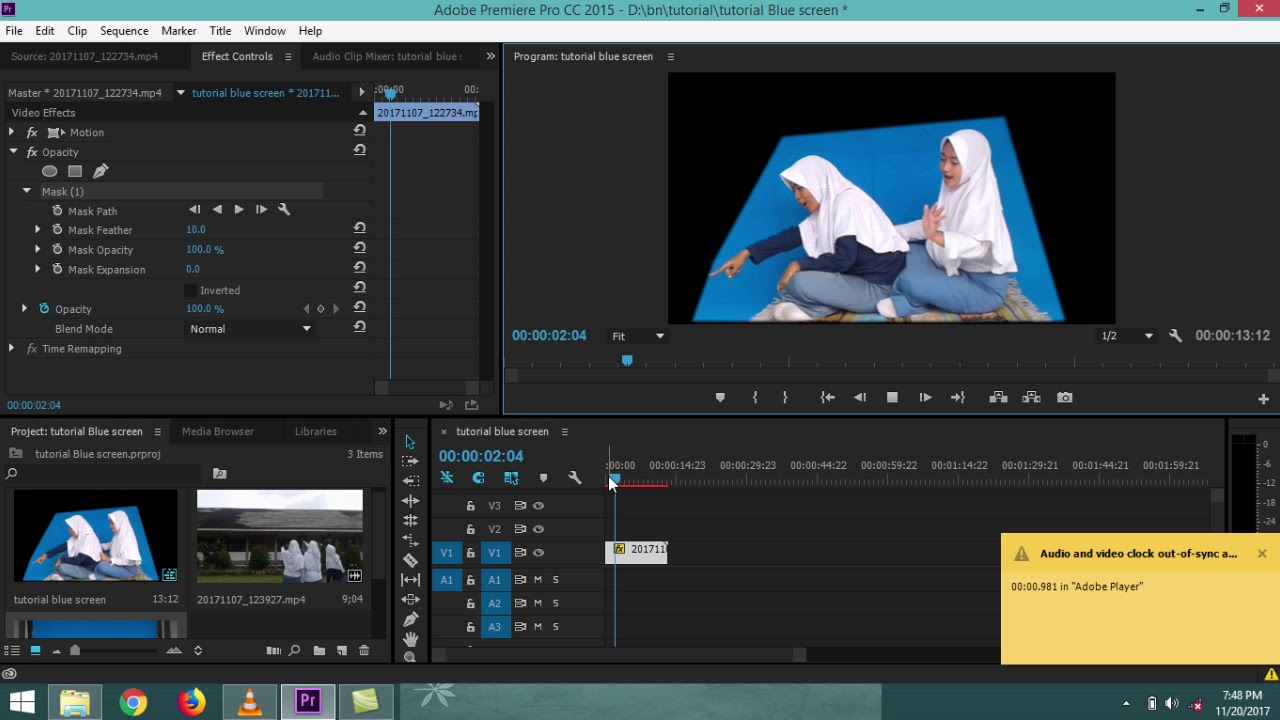This screenshot has height=720, width=1280.
Task: Reset the Motion effect
Action: [359, 131]
